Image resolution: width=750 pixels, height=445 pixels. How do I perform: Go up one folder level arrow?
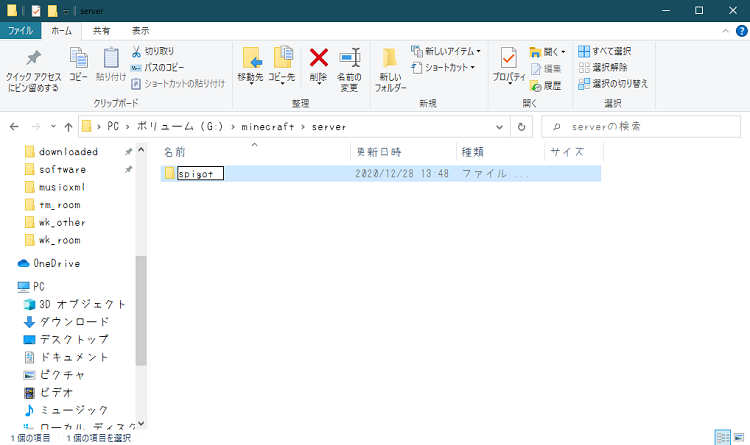coord(67,127)
